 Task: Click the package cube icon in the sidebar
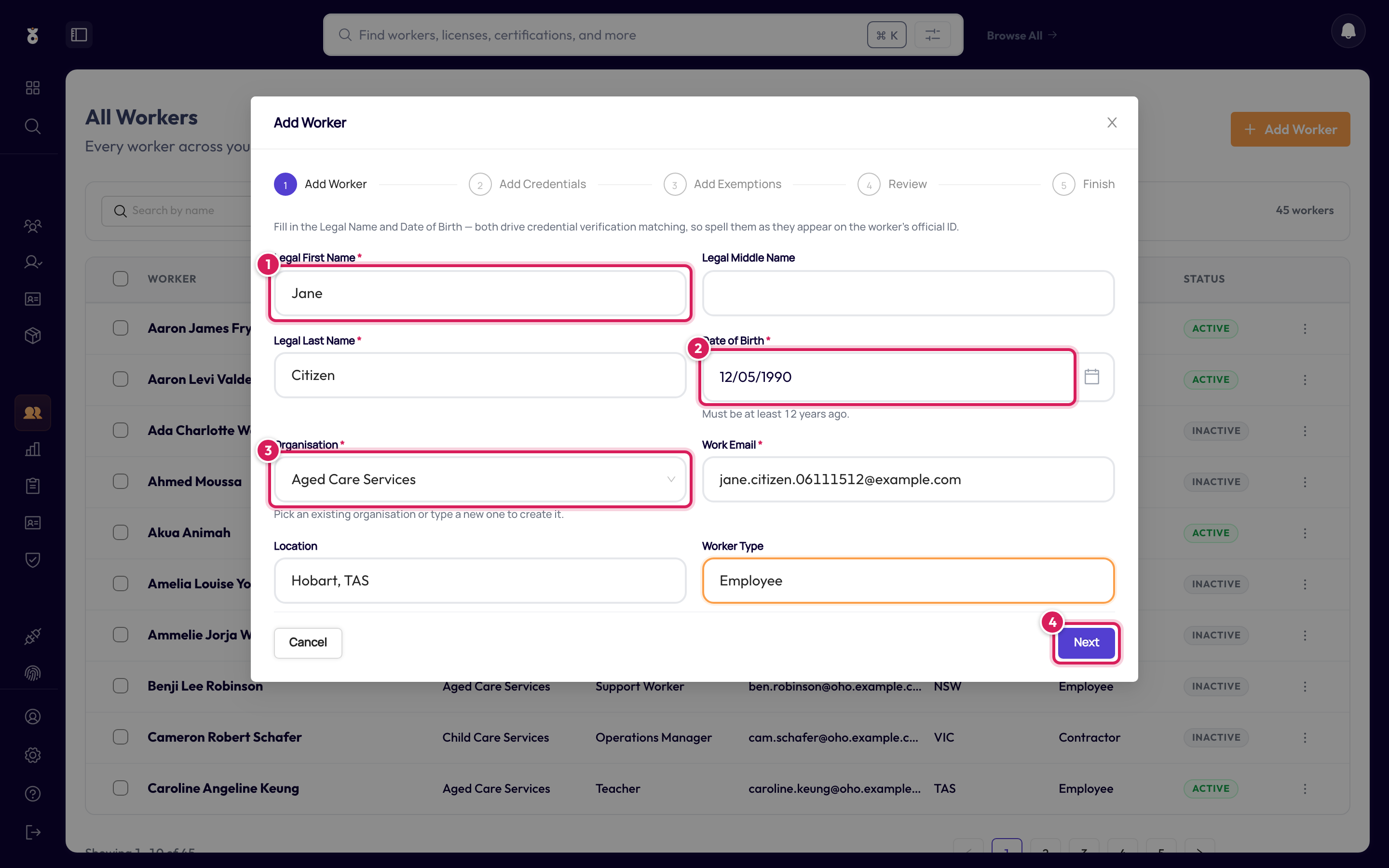pos(33,336)
